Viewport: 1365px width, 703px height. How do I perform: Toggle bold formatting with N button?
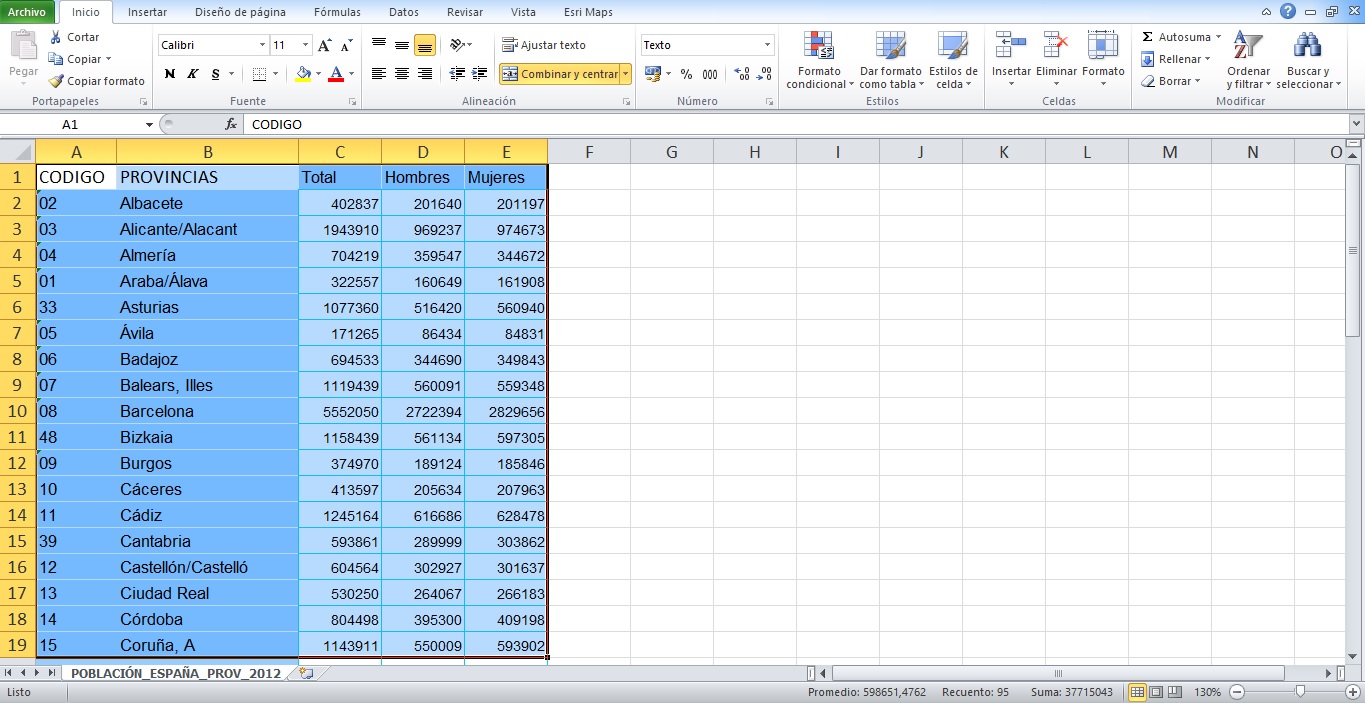(168, 75)
